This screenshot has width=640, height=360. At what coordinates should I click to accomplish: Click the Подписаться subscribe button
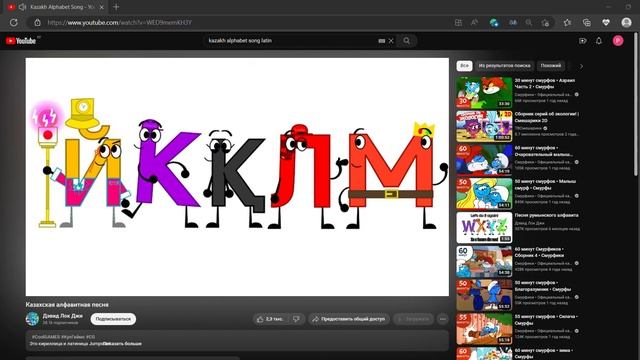click(113, 319)
